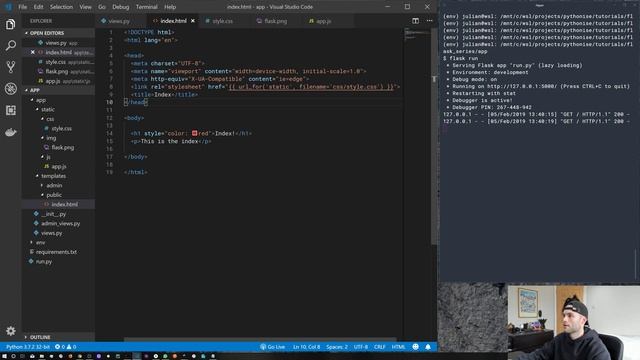
Task: Open the Search view in the activity bar
Action: click(x=11, y=45)
